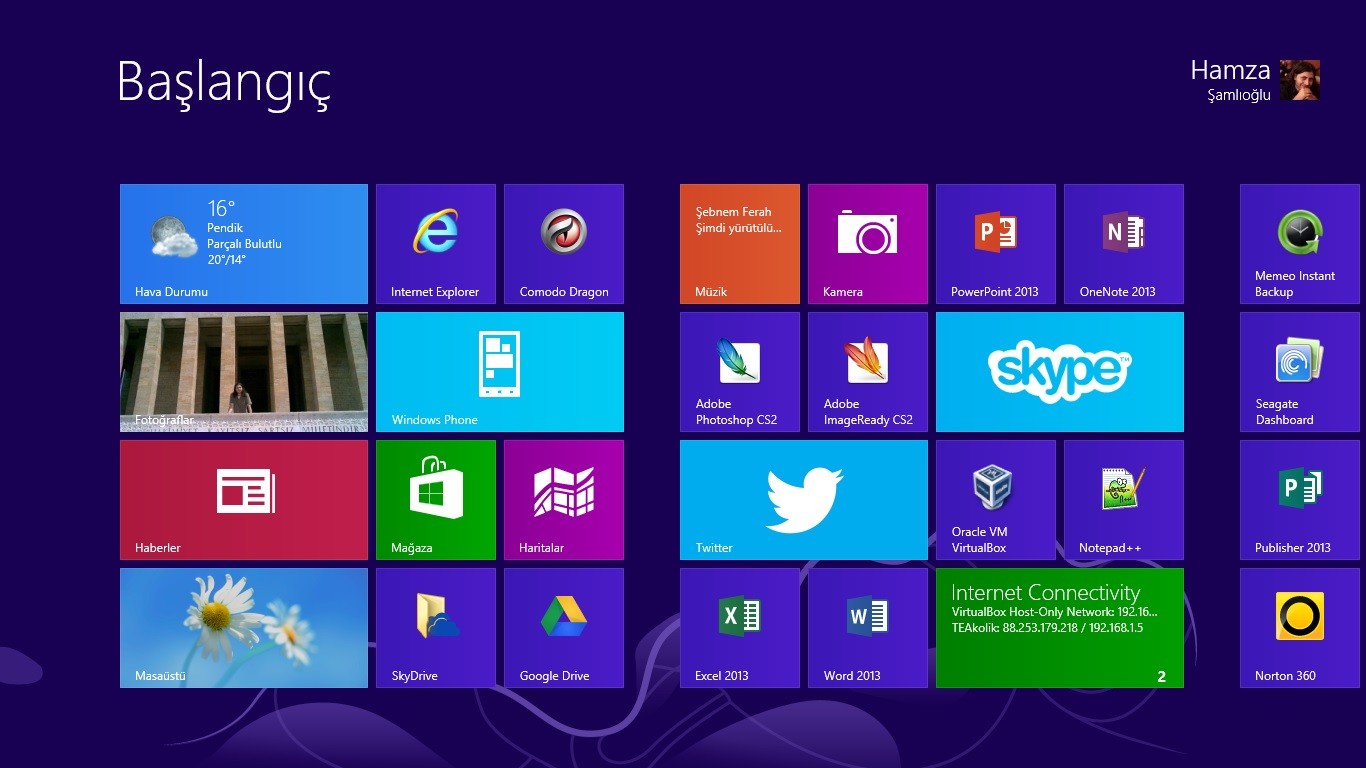Open the Internet Connectivity tile
Image resolution: width=1366 pixels, height=768 pixels.
[1060, 628]
